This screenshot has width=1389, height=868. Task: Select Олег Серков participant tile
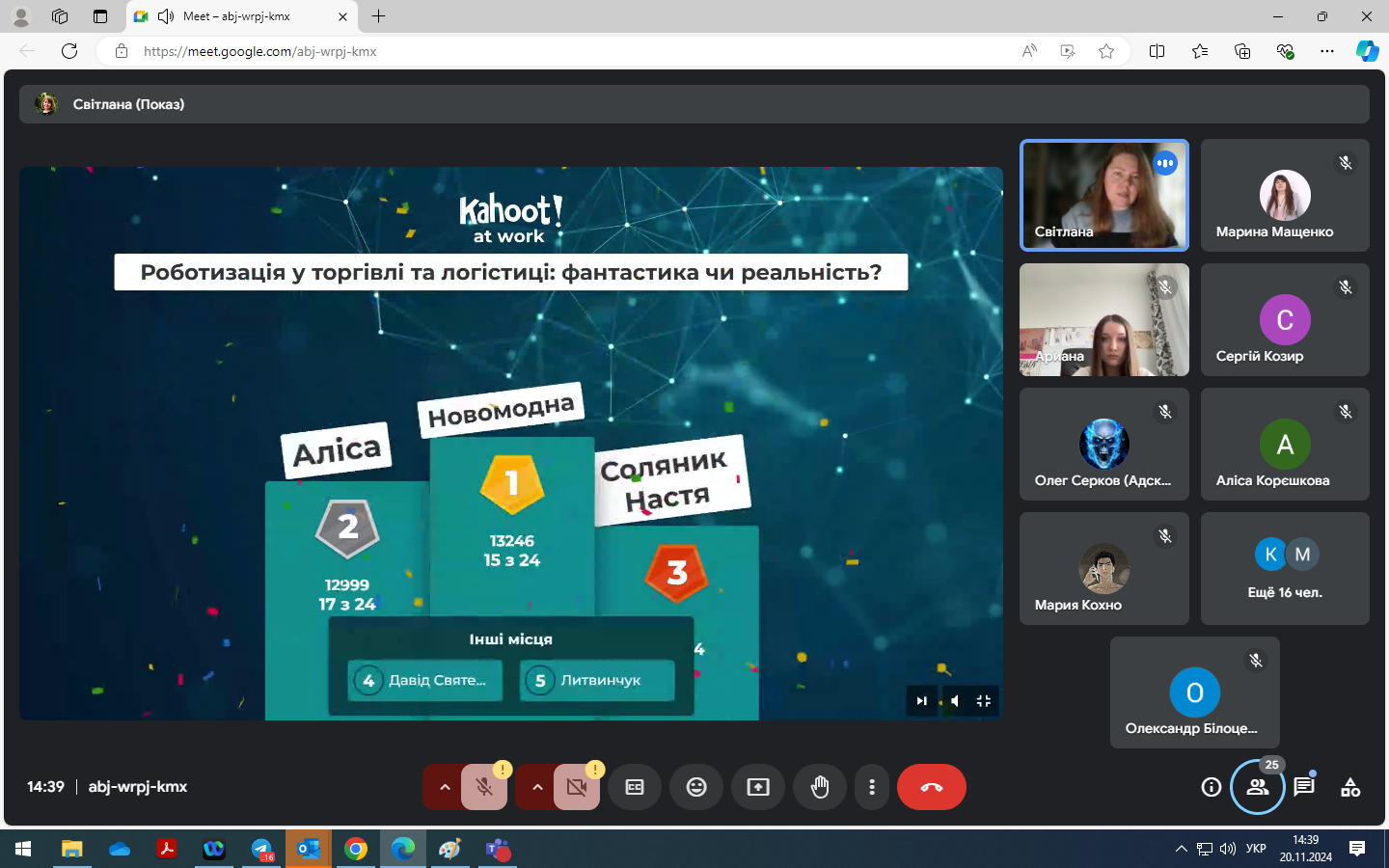(1104, 444)
